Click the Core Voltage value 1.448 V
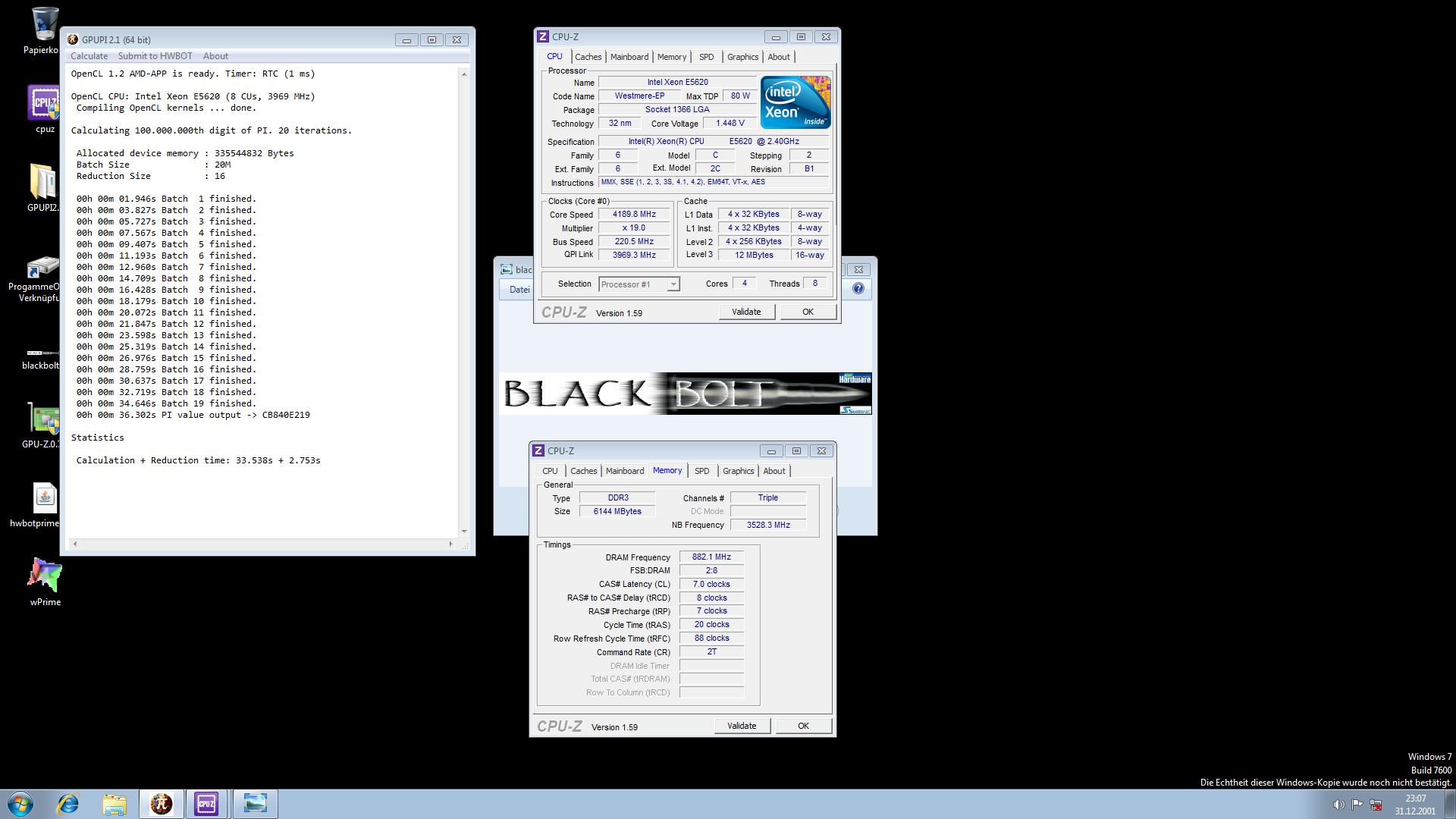Screen dimensions: 1456x819 click(730, 123)
